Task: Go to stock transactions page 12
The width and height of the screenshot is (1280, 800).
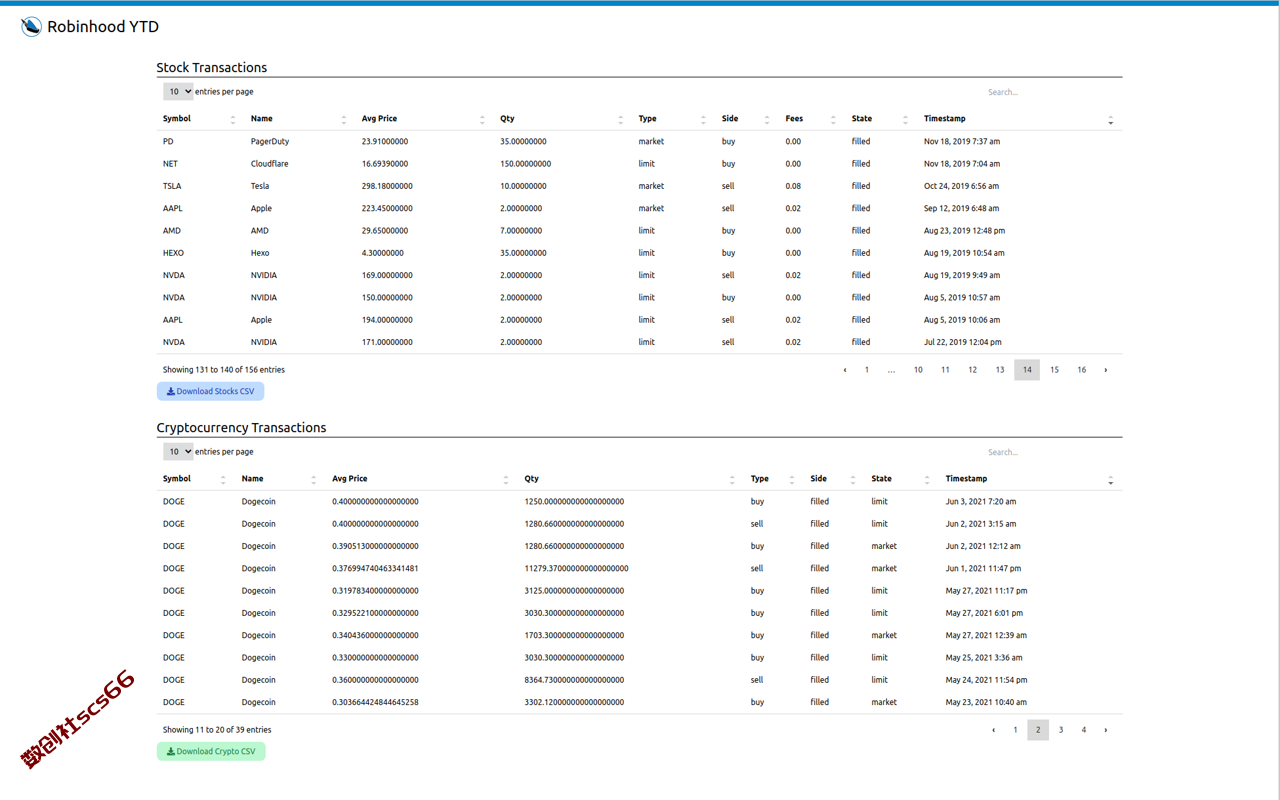Action: (x=972, y=370)
